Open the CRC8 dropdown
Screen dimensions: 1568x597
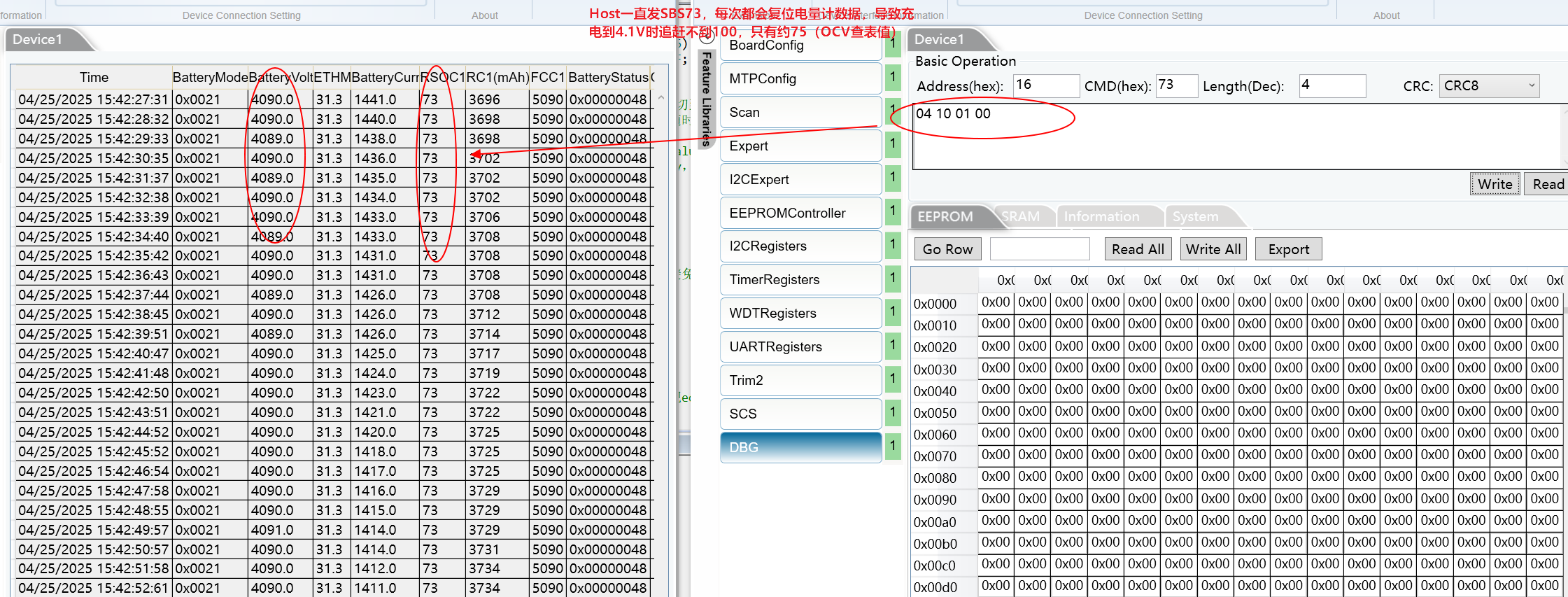[1489, 86]
